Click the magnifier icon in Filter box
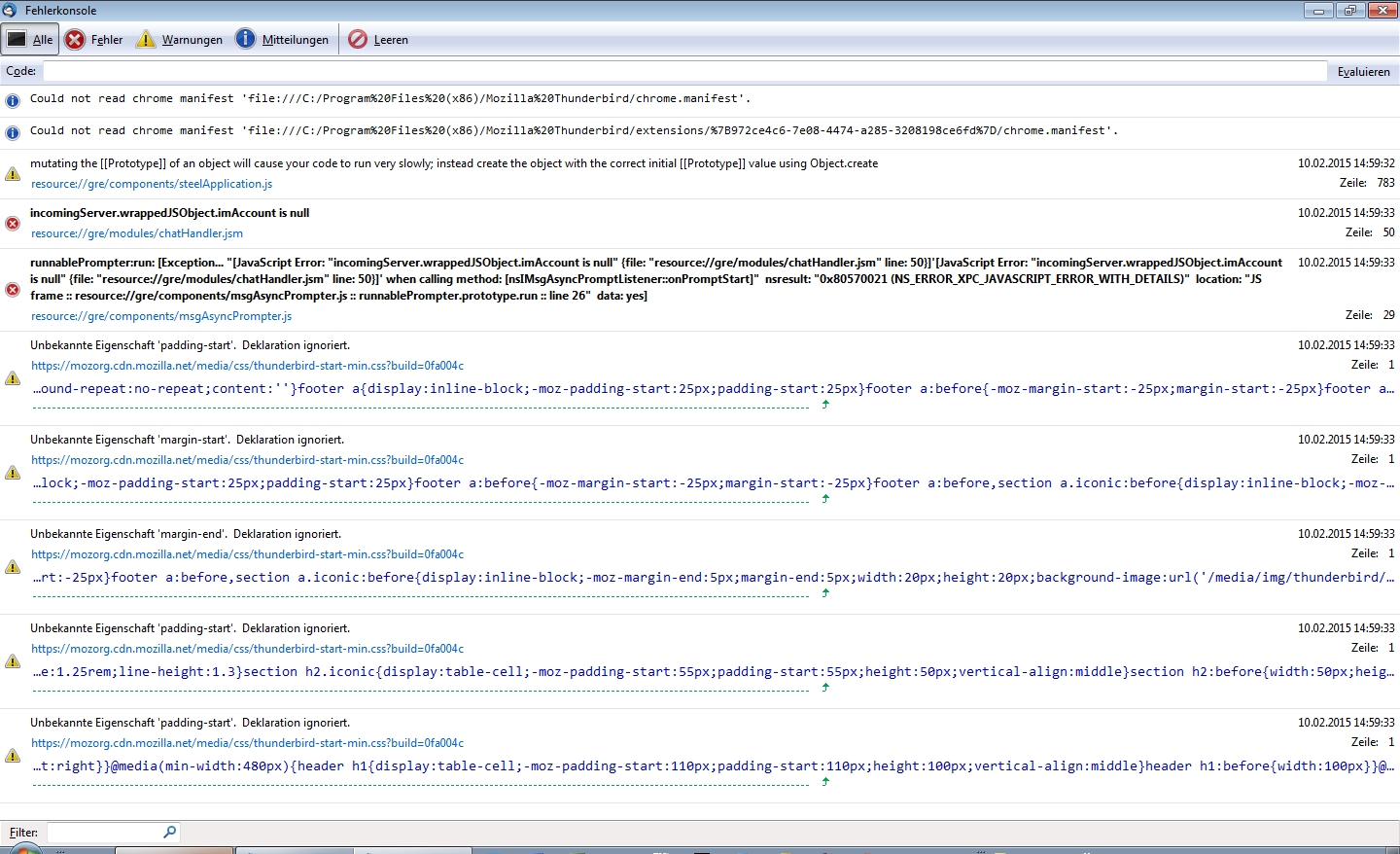This screenshot has height=854, width=1400. point(170,832)
